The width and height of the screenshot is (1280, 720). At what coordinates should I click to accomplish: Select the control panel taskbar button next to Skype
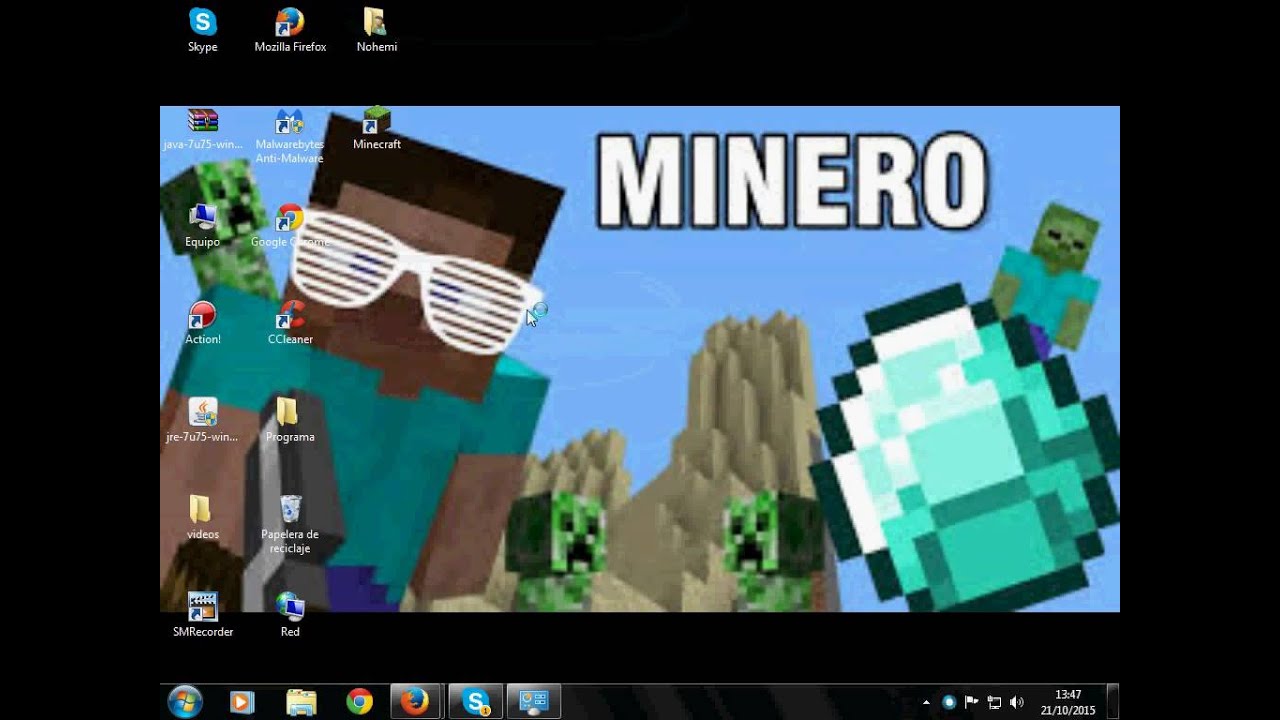[534, 702]
